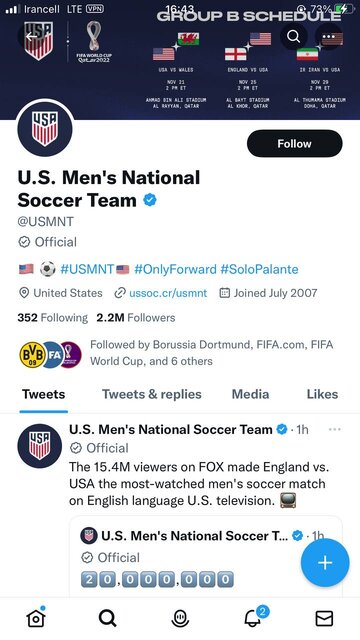The height and width of the screenshot is (640, 360).
Task: Open the Spaces microphone tab icon
Action: tap(180, 618)
